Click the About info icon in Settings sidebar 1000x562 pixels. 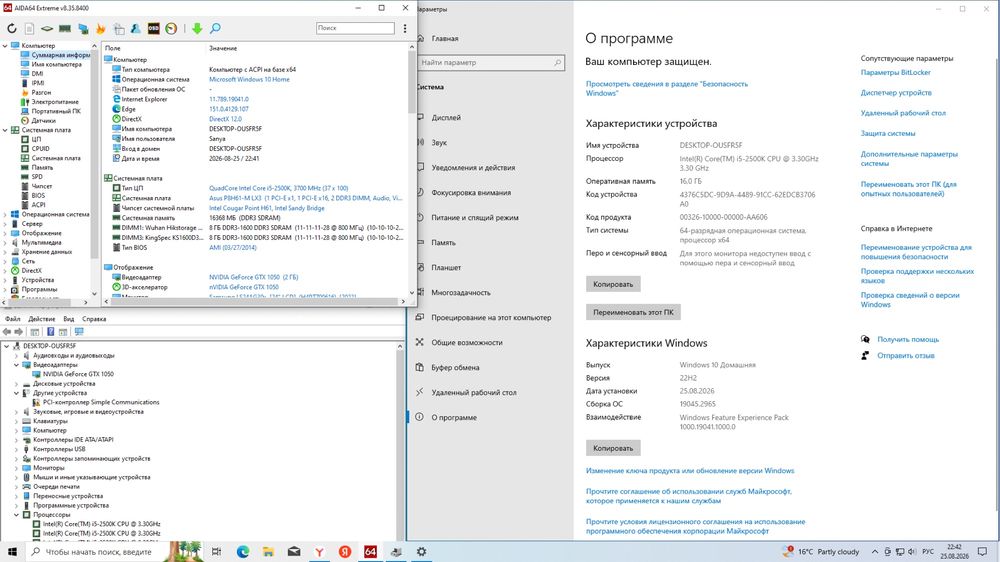pos(420,417)
